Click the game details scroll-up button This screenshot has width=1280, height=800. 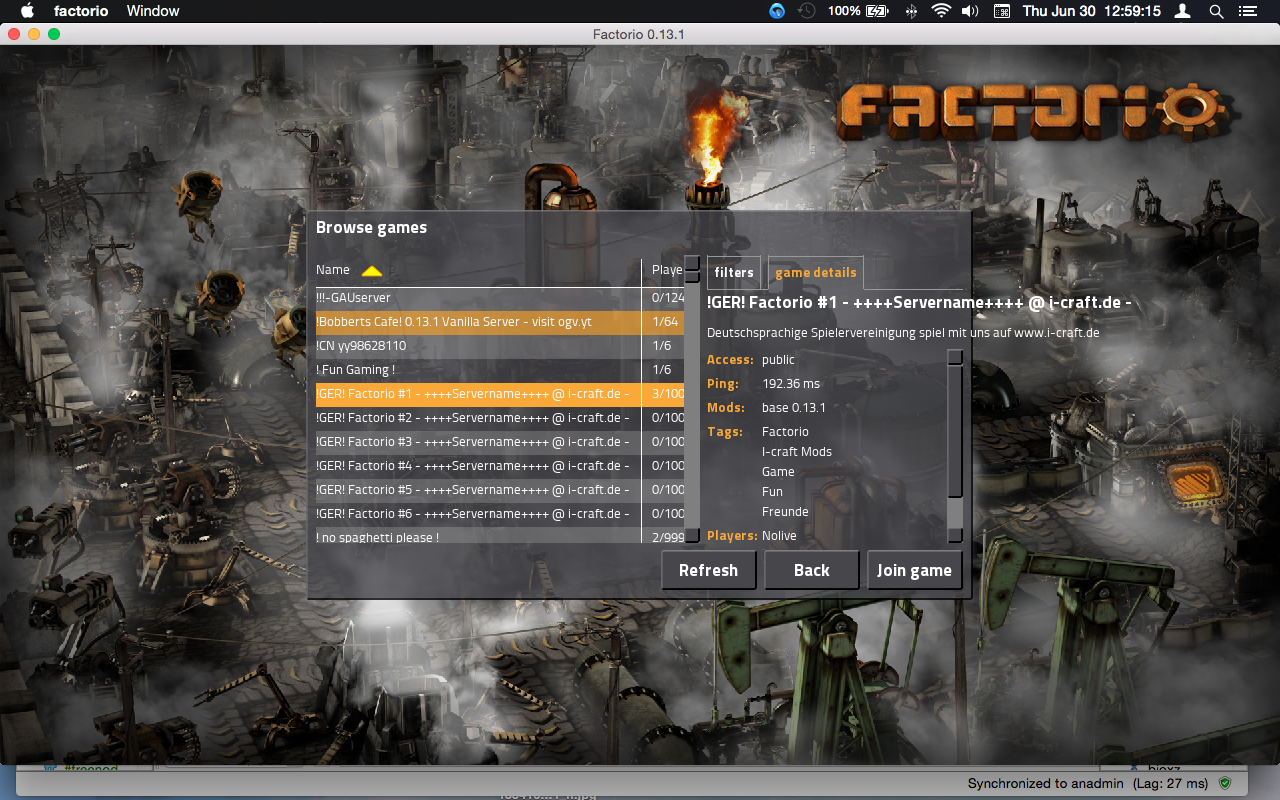[955, 357]
